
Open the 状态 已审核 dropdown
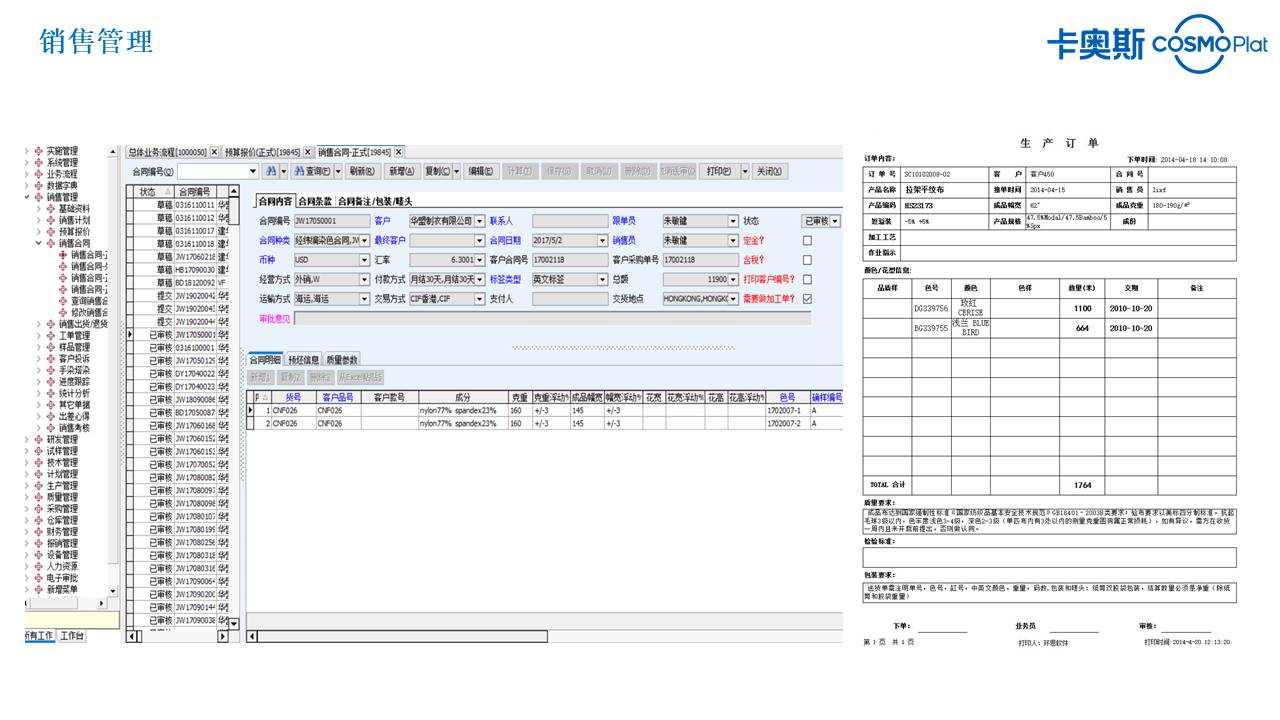[x=835, y=221]
